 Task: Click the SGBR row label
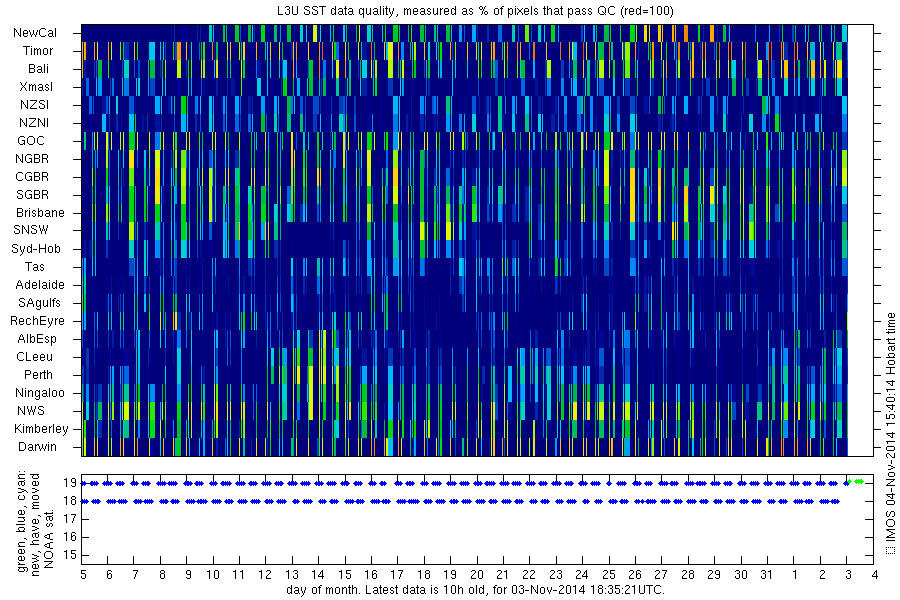click(x=32, y=194)
